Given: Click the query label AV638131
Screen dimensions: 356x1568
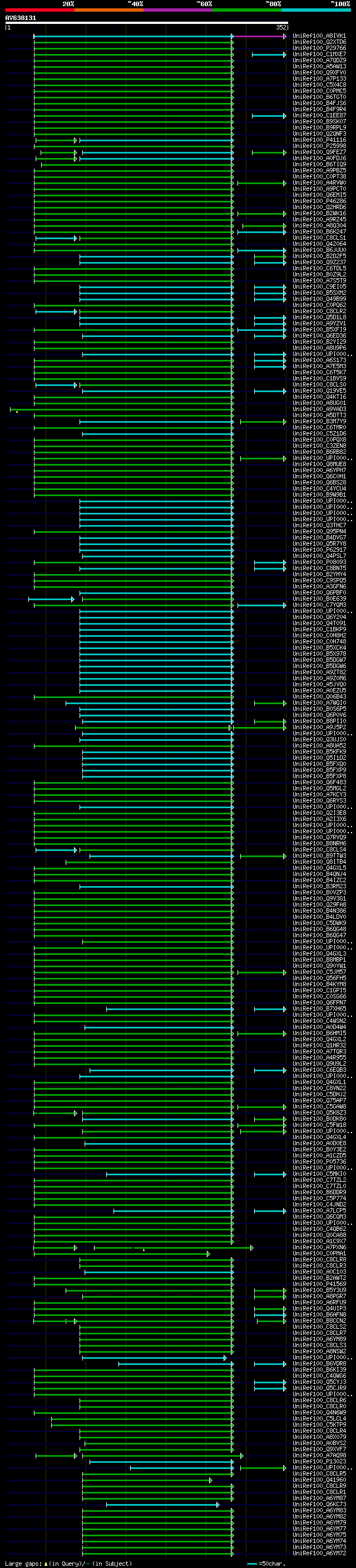Looking at the screenshot, I should (x=21, y=18).
